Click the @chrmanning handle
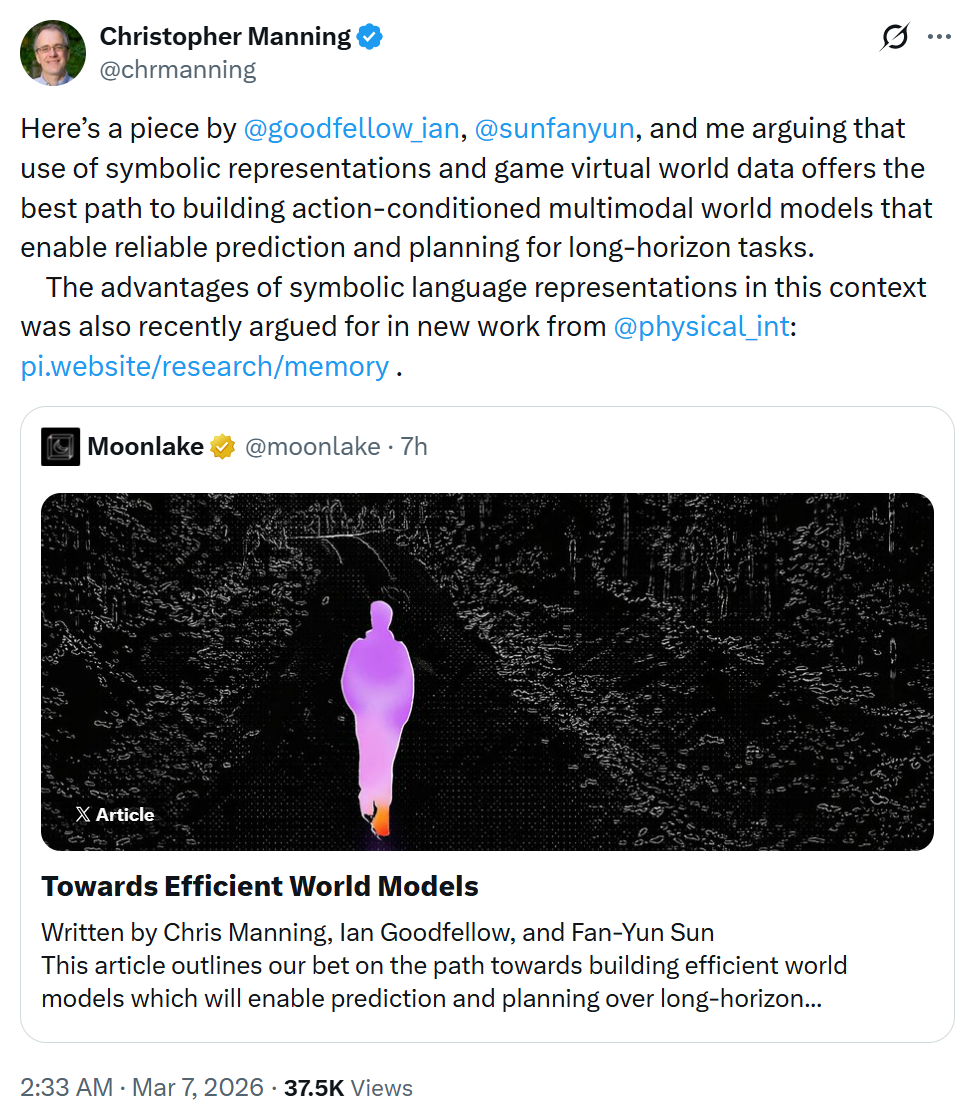The width and height of the screenshot is (972, 1110). click(178, 69)
